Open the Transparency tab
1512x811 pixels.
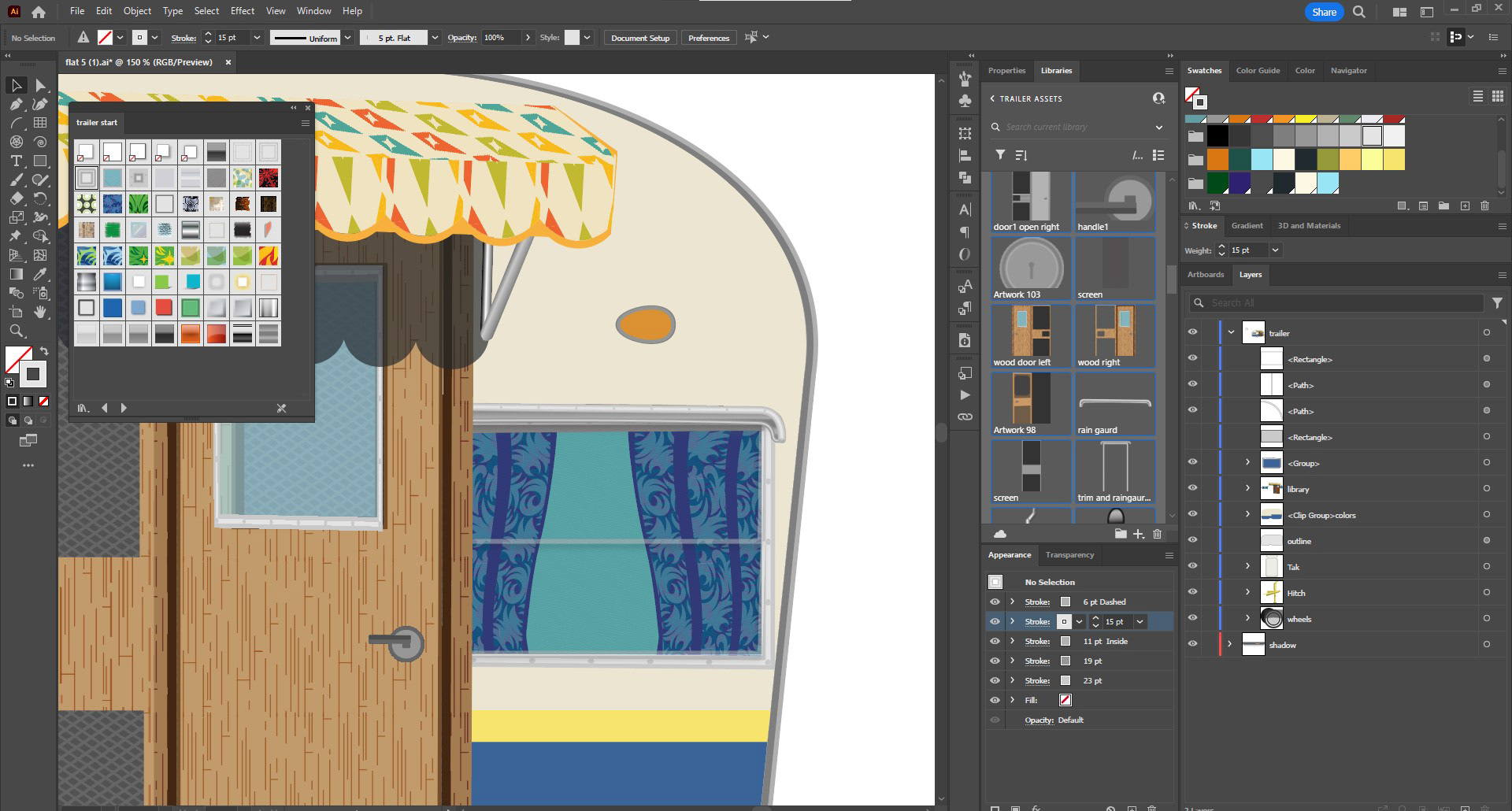click(x=1069, y=555)
